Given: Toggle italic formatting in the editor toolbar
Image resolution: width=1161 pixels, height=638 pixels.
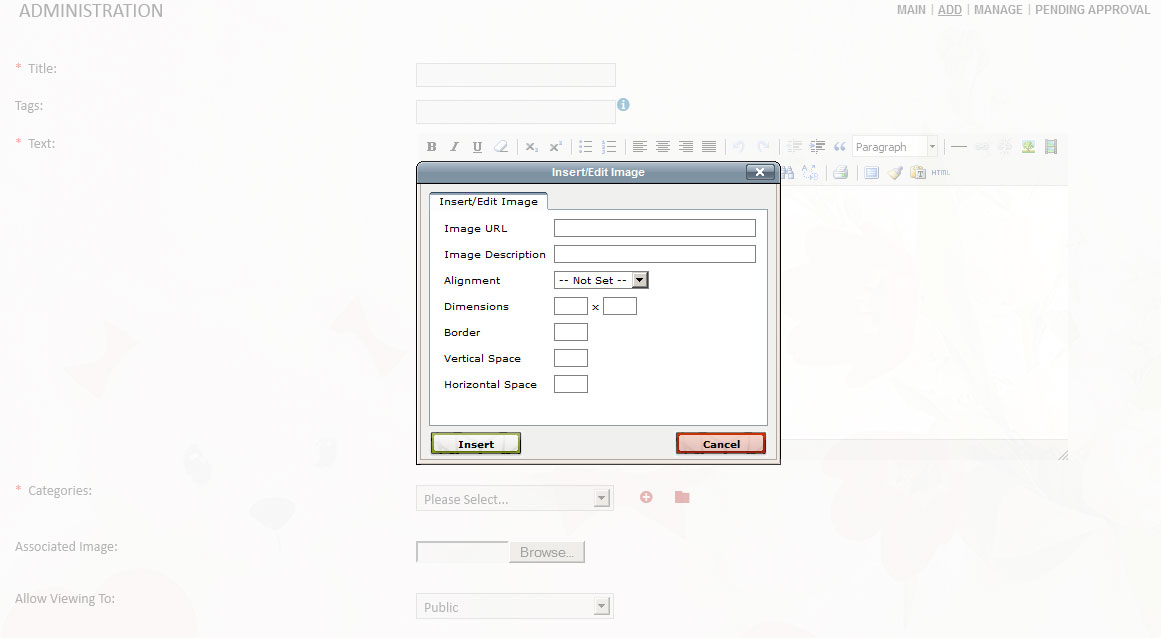Looking at the screenshot, I should [455, 147].
